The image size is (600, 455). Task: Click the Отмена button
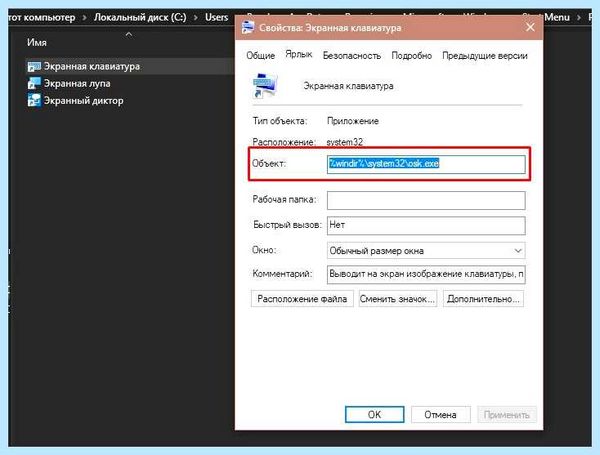click(x=440, y=415)
